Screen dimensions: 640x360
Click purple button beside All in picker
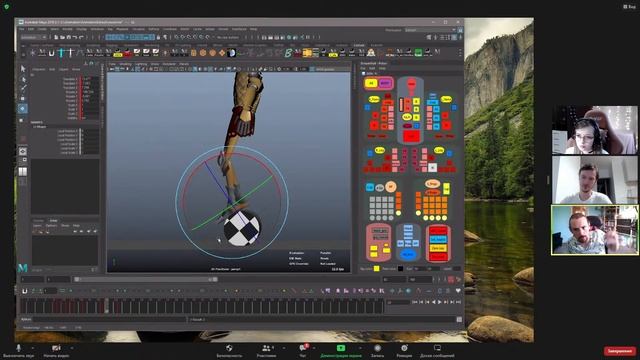pyautogui.click(x=384, y=83)
